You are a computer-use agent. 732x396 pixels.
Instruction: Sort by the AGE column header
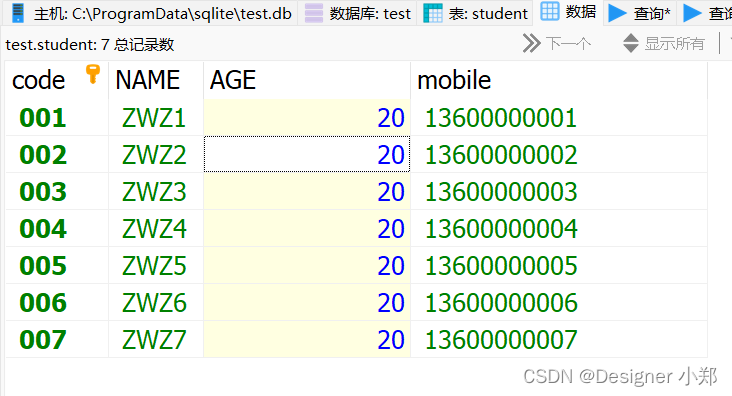coord(307,80)
